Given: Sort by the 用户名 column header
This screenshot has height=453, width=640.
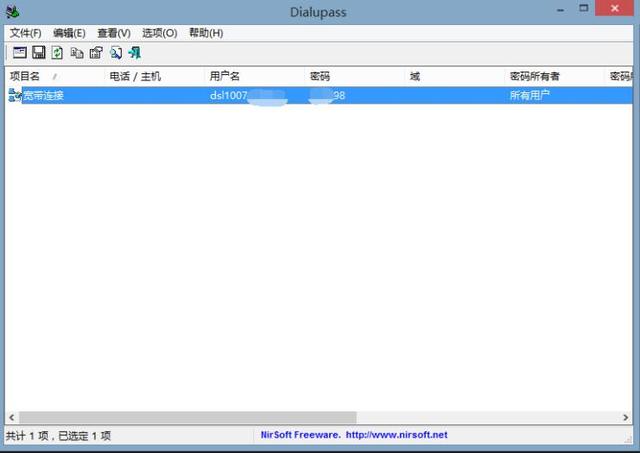Looking at the screenshot, I should point(224,76).
